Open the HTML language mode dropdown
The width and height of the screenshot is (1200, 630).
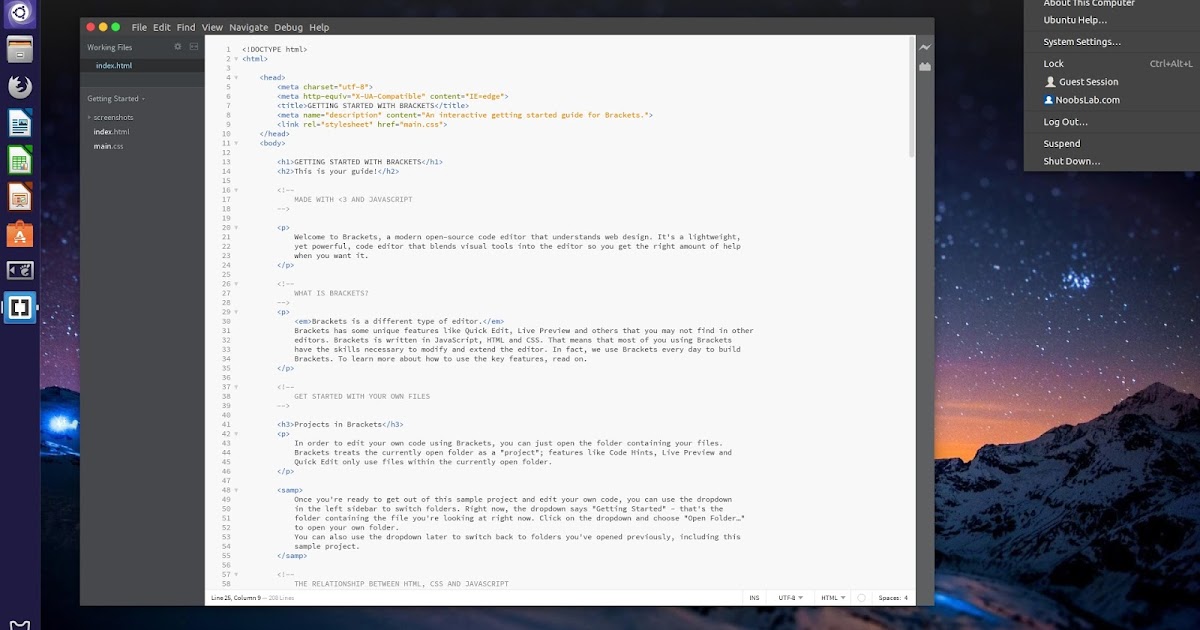click(x=833, y=598)
